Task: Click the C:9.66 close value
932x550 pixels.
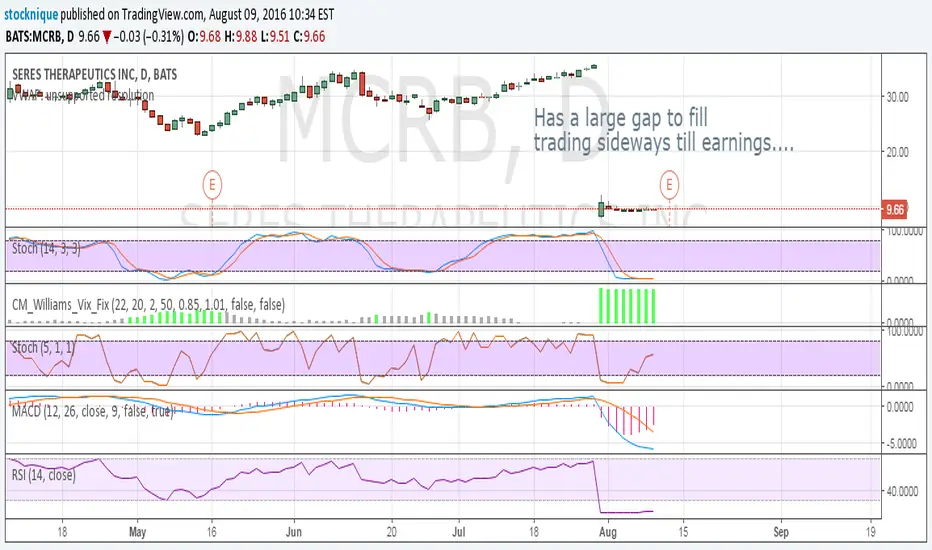Action: tap(309, 37)
